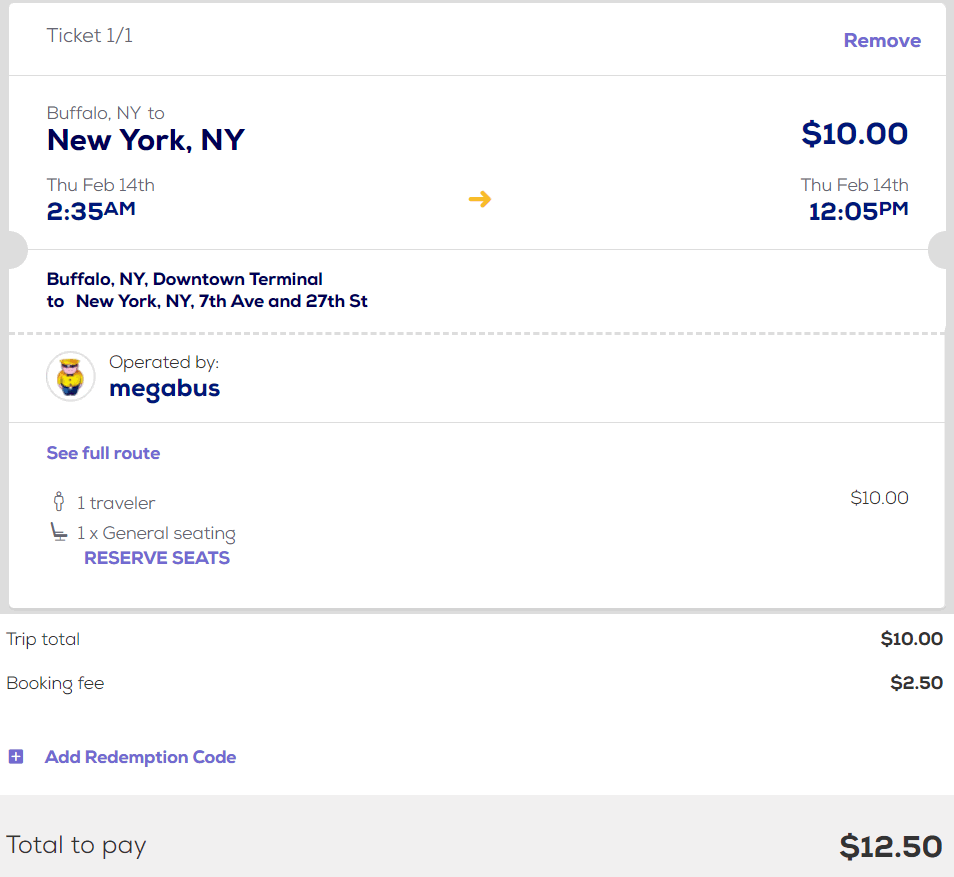Click the $10.00 ticket price in header
954x877 pixels.
point(854,134)
